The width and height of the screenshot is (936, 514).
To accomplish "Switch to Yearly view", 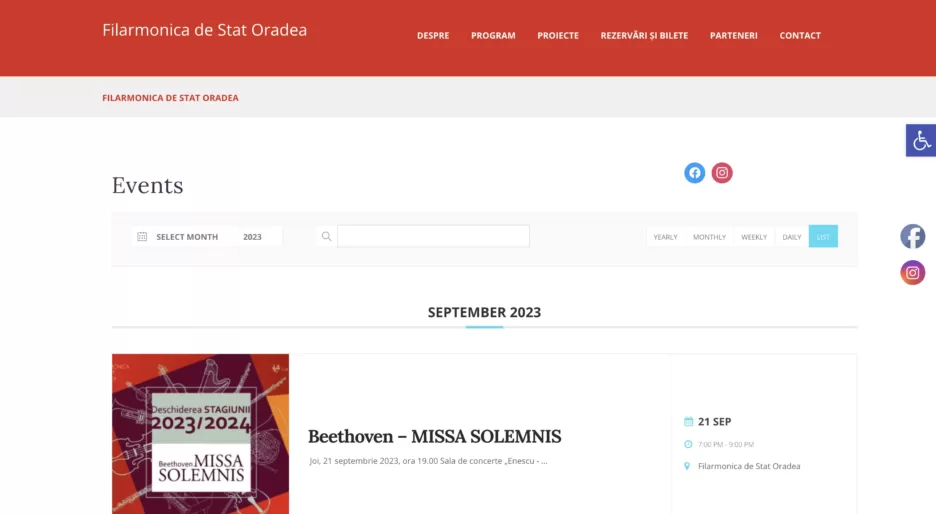I will pyautogui.click(x=665, y=237).
